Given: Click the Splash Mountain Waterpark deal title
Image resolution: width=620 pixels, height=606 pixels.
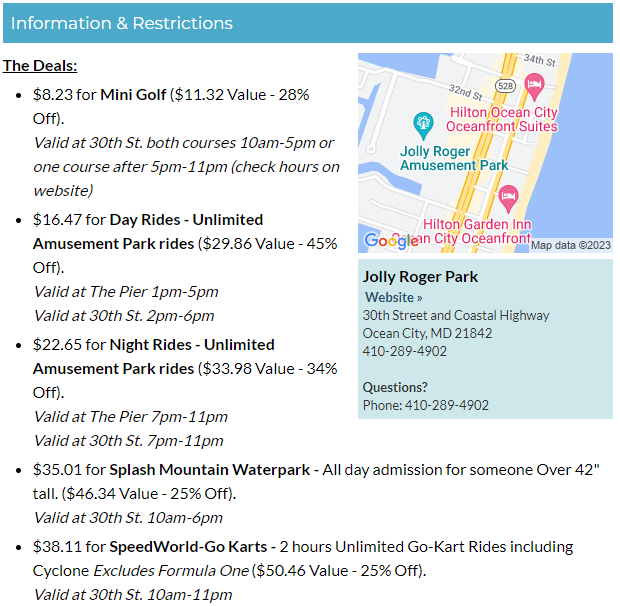Looking at the screenshot, I should pyautogui.click(x=211, y=472).
